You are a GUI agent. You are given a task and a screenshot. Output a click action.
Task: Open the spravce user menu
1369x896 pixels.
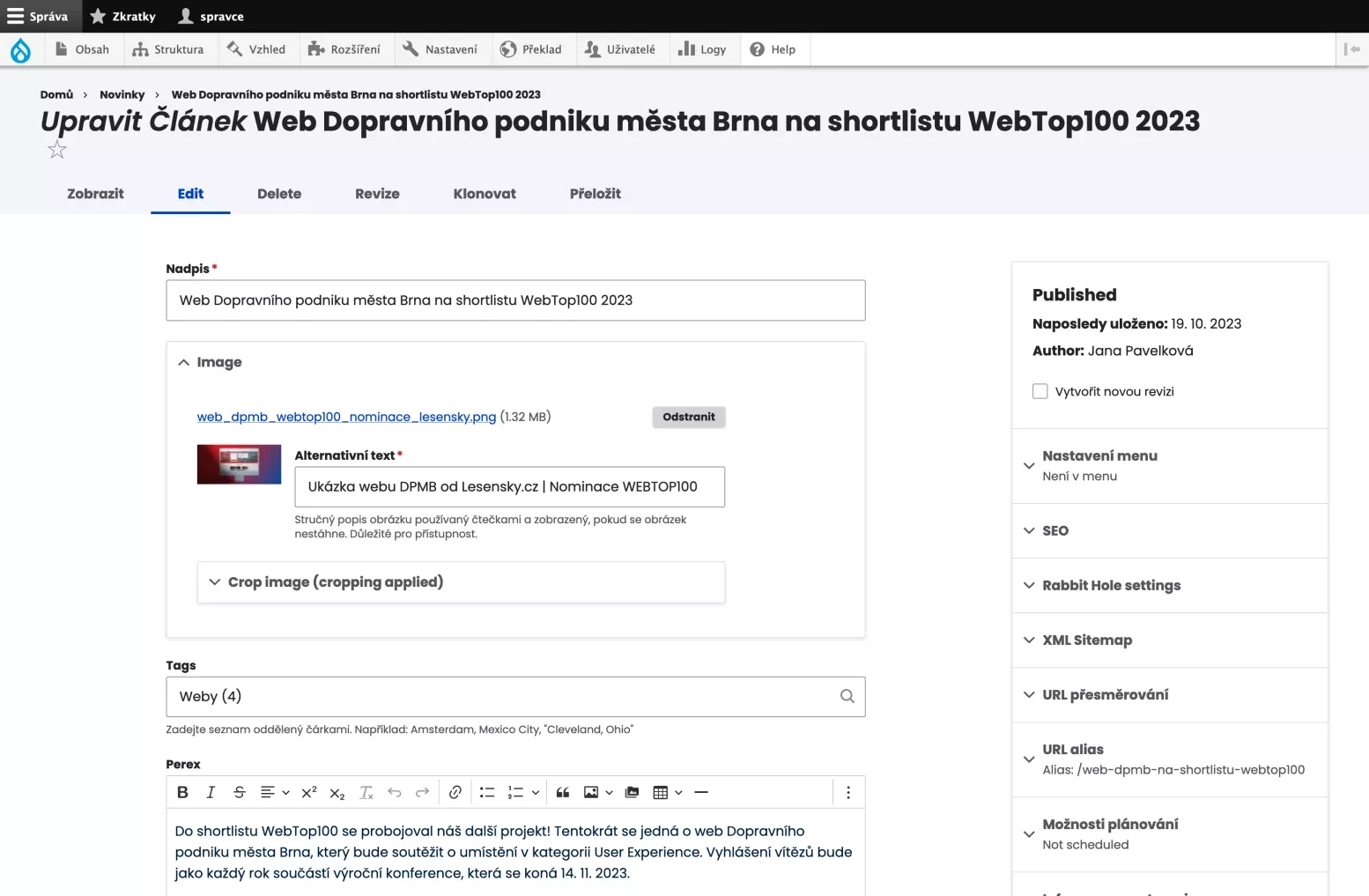pos(211,16)
